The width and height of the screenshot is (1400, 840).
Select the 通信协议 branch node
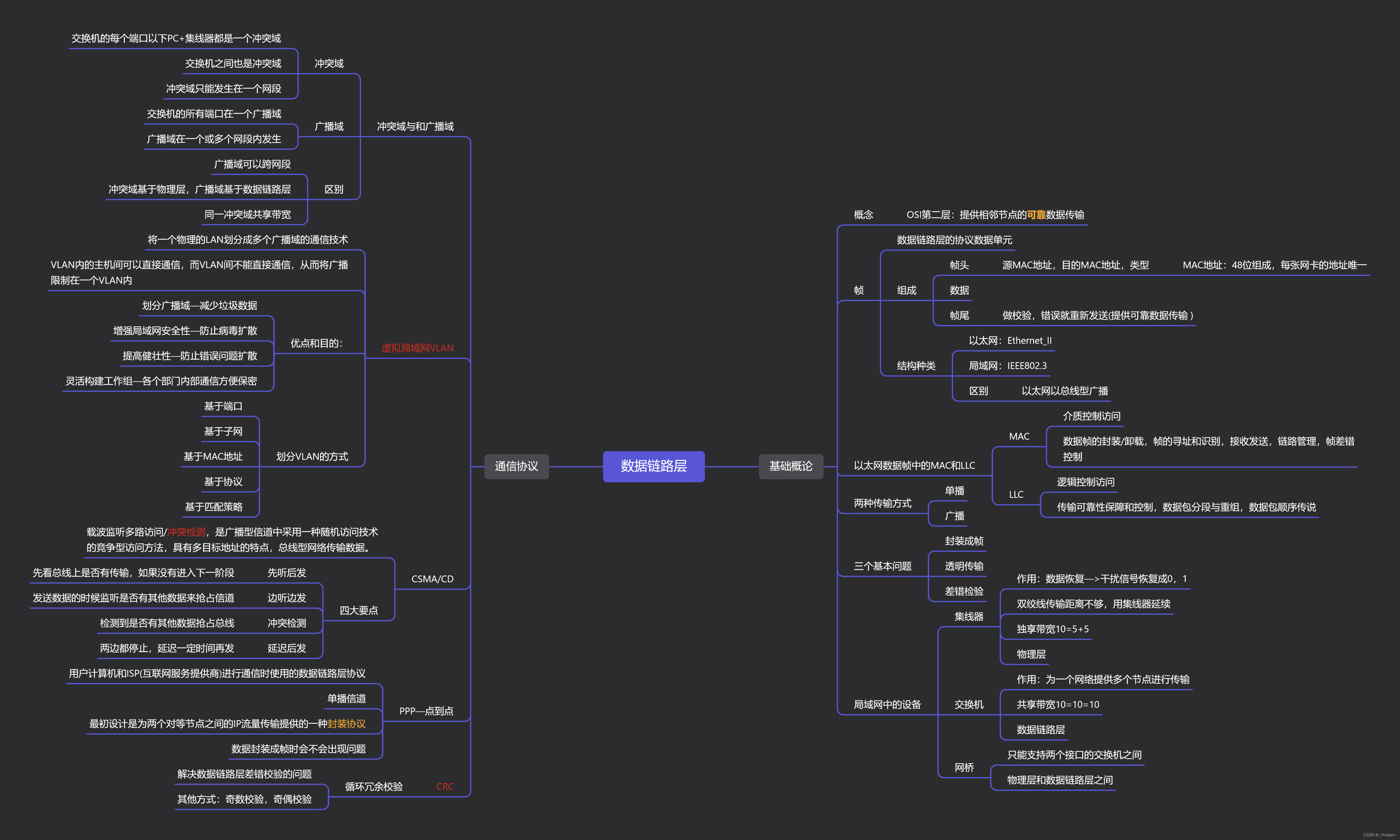coord(516,466)
